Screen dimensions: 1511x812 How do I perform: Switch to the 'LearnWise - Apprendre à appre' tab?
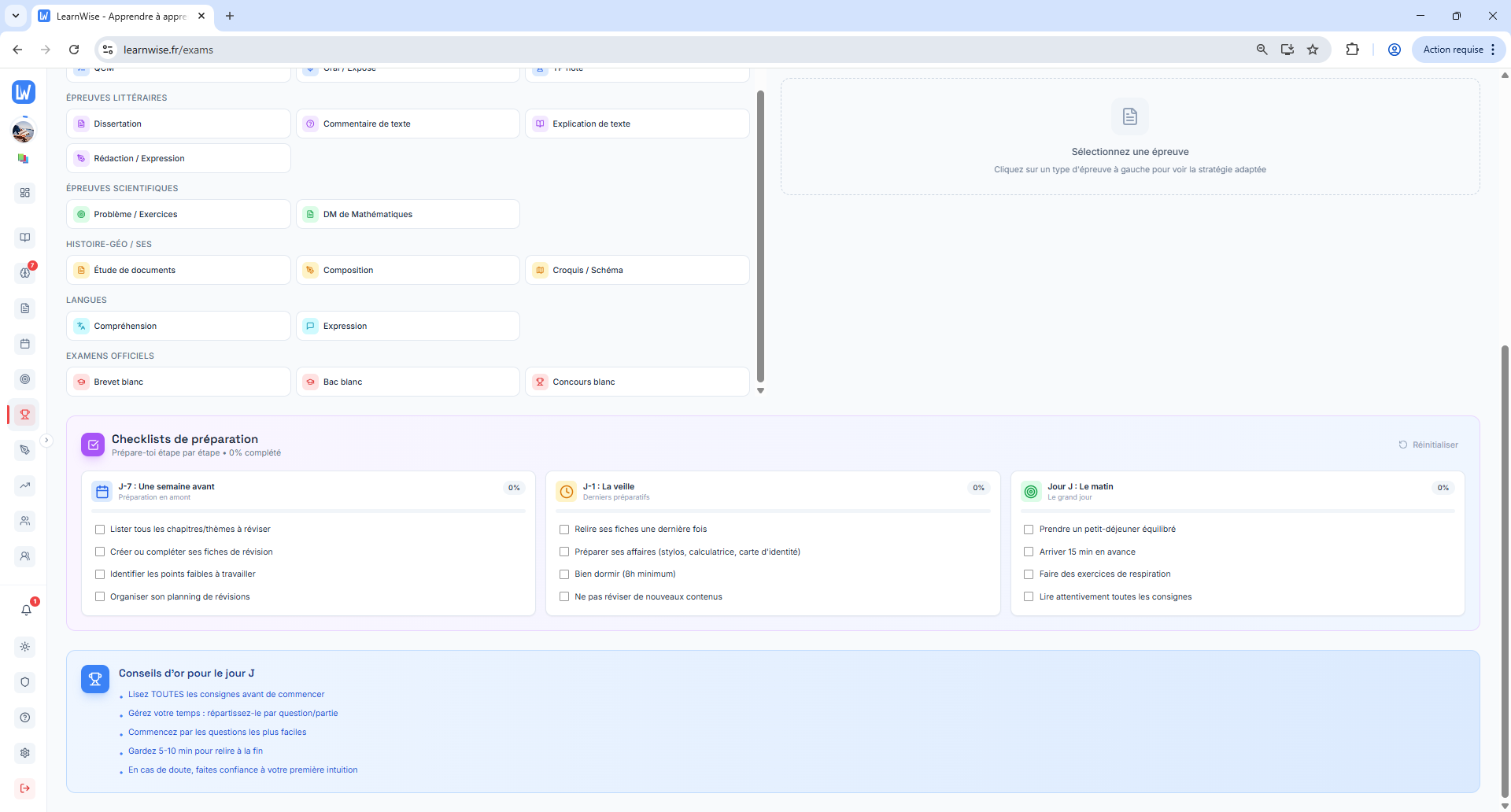(118, 16)
